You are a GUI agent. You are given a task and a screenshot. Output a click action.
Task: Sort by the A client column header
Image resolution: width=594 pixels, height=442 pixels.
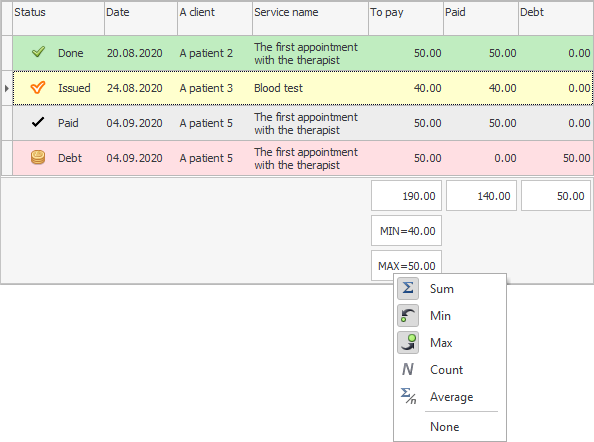pyautogui.click(x=215, y=19)
